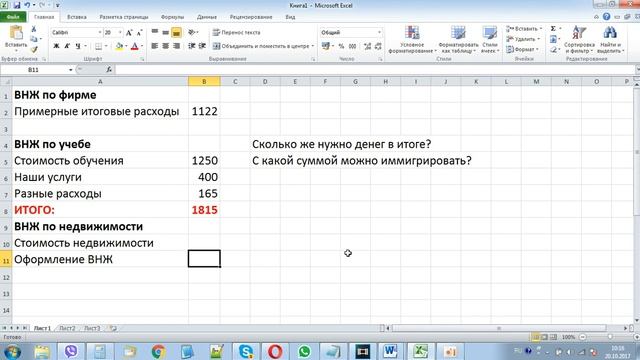The image size is (640, 360).
Task: Apply top vertical alignment
Action: 155,32
